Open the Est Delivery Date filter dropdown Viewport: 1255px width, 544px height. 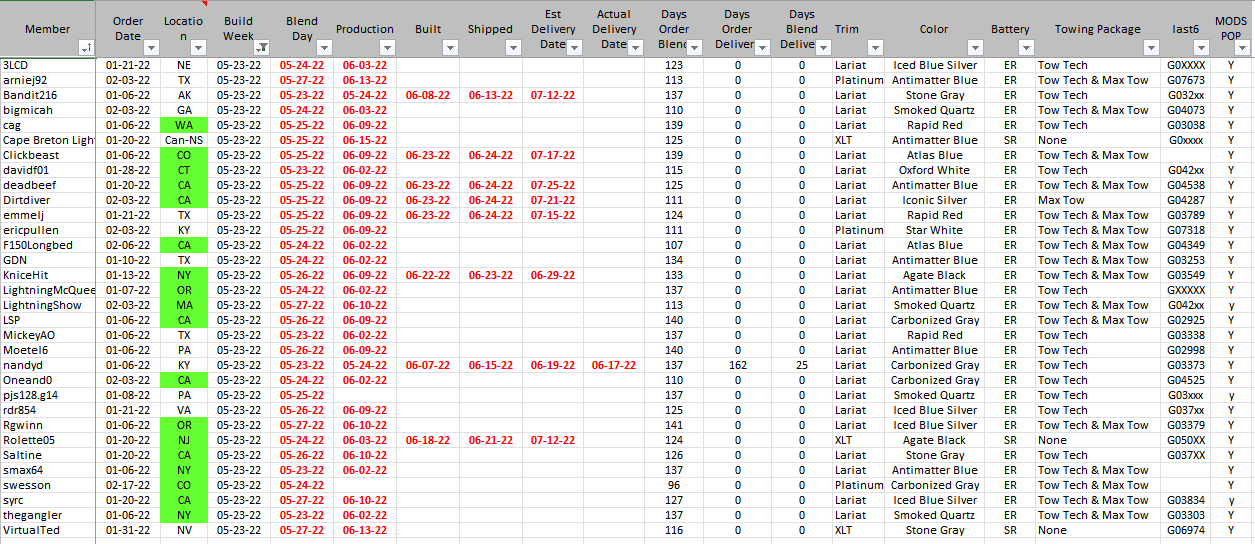click(575, 47)
